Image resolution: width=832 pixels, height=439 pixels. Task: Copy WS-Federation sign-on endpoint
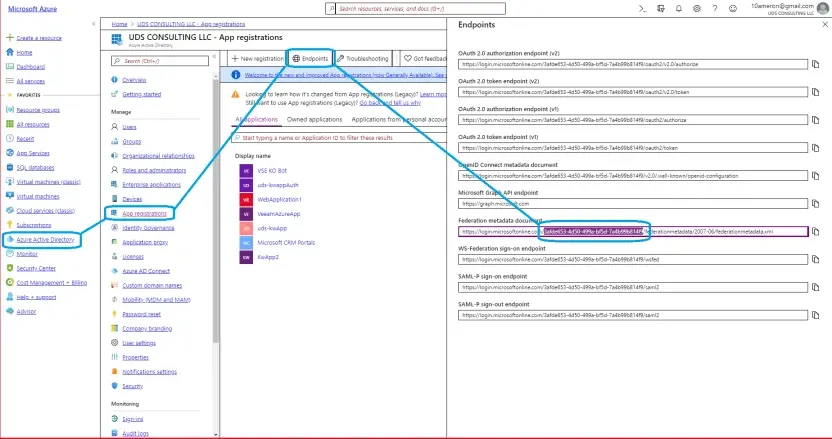[816, 259]
